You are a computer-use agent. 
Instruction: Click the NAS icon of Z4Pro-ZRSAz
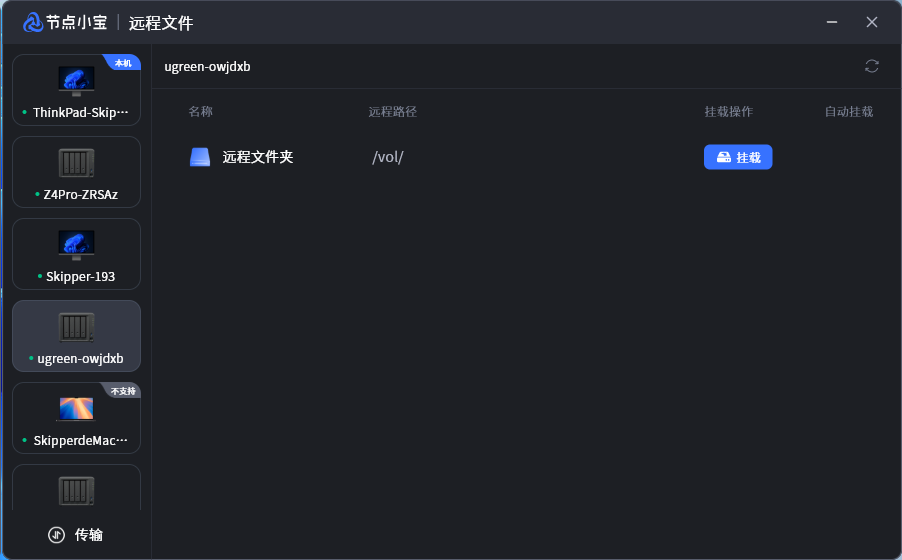(76, 162)
